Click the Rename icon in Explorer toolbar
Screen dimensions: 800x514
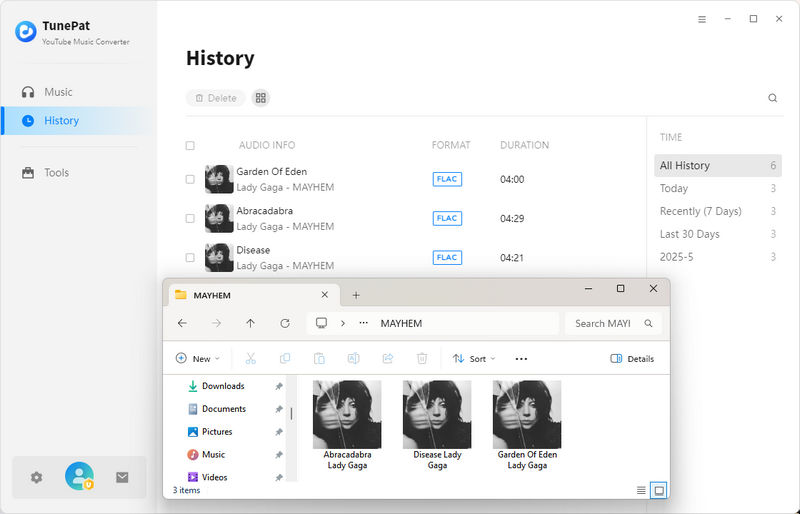tap(353, 359)
